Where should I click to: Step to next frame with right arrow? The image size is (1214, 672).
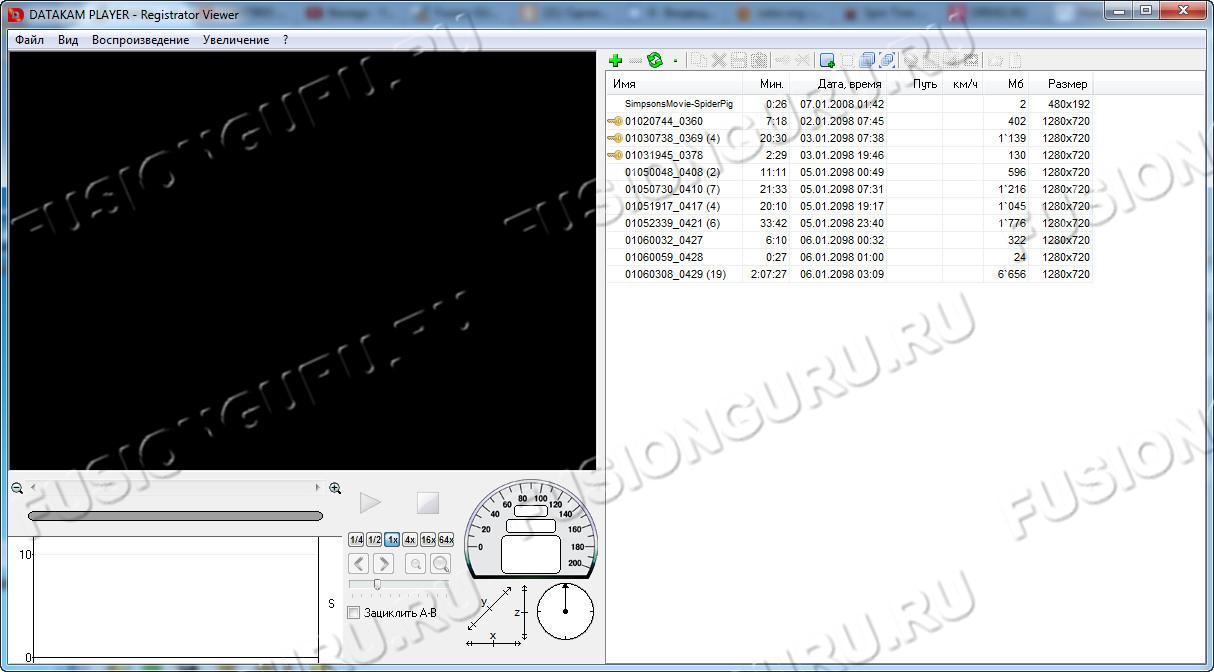[382, 564]
